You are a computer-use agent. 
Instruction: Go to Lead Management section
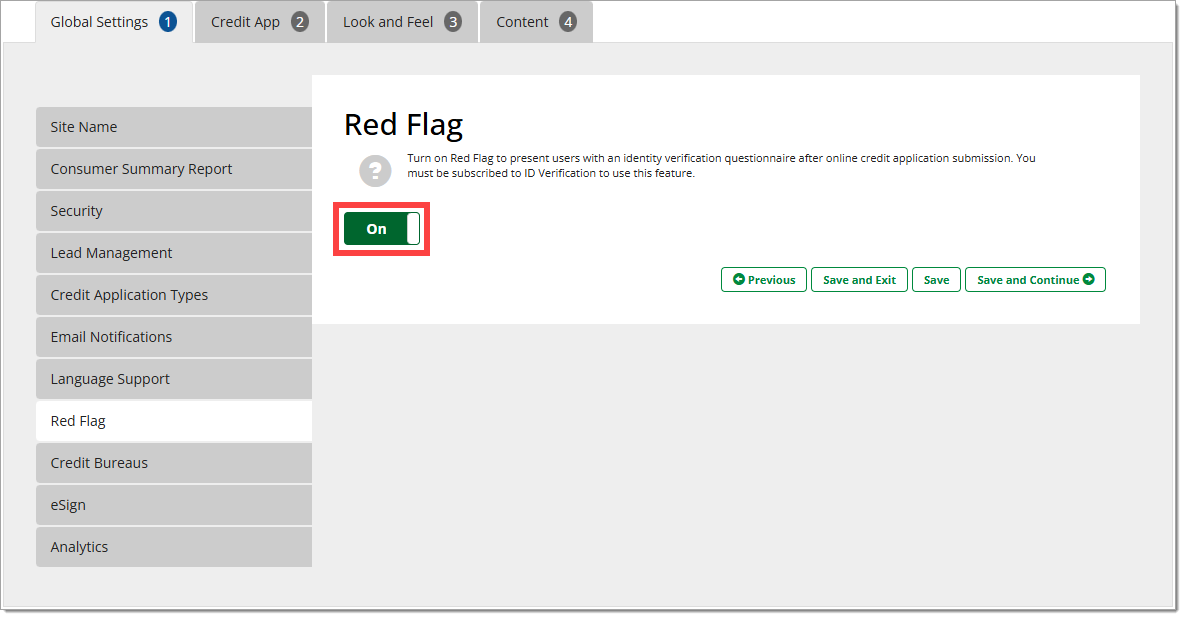point(174,253)
